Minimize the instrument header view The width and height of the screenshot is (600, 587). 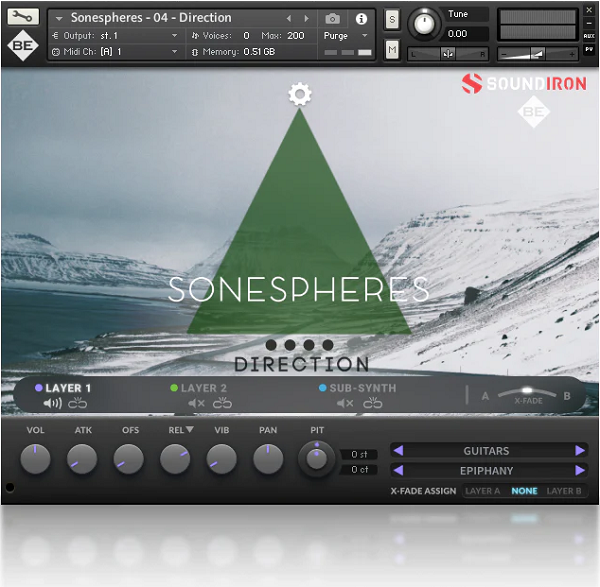pos(589,23)
